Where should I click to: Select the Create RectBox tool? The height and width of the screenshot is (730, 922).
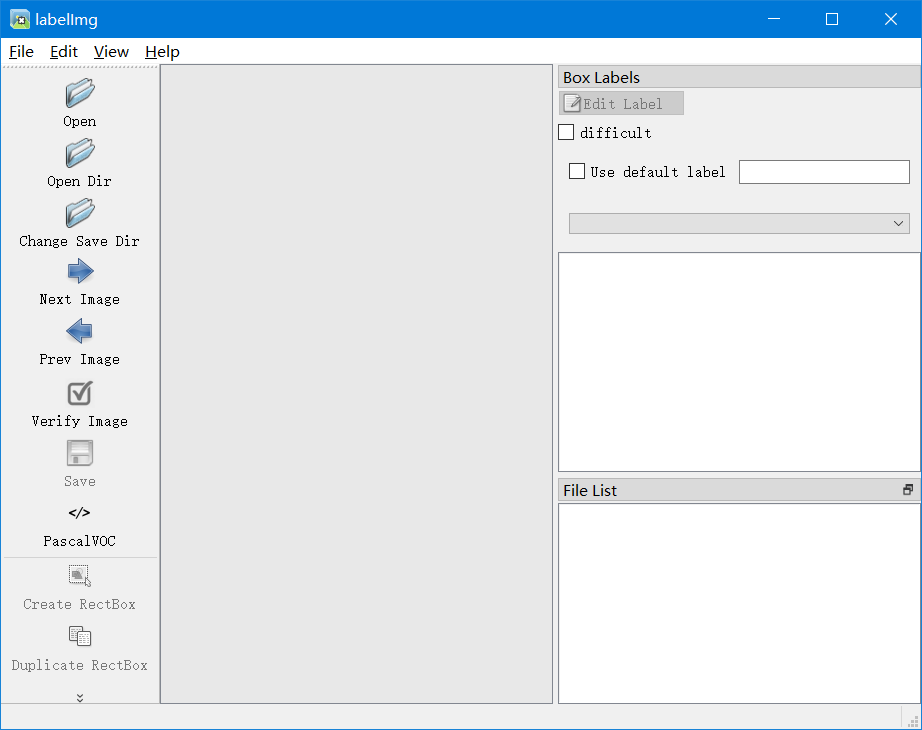click(x=80, y=576)
